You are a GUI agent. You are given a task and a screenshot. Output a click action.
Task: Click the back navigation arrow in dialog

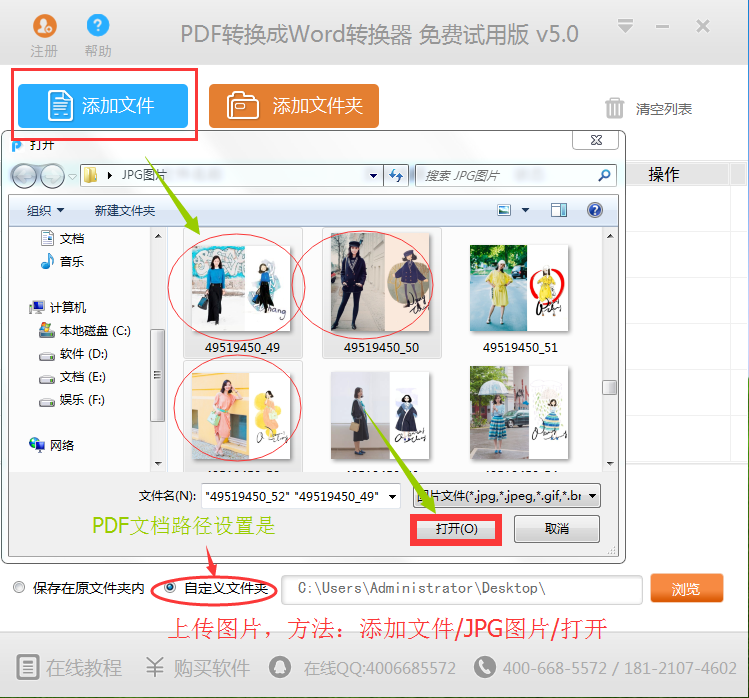[x=24, y=176]
